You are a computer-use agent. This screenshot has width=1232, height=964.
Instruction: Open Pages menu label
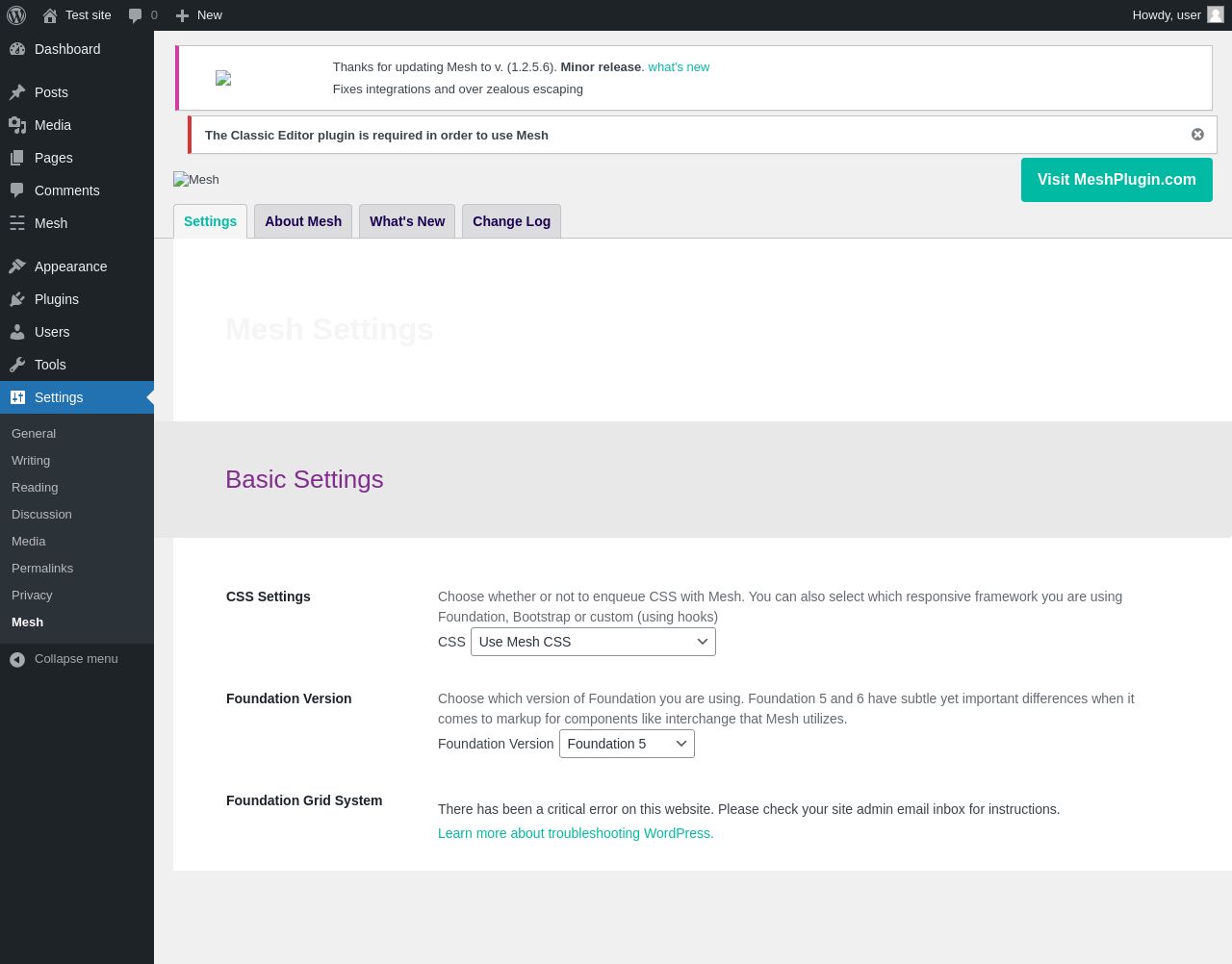click(x=54, y=158)
